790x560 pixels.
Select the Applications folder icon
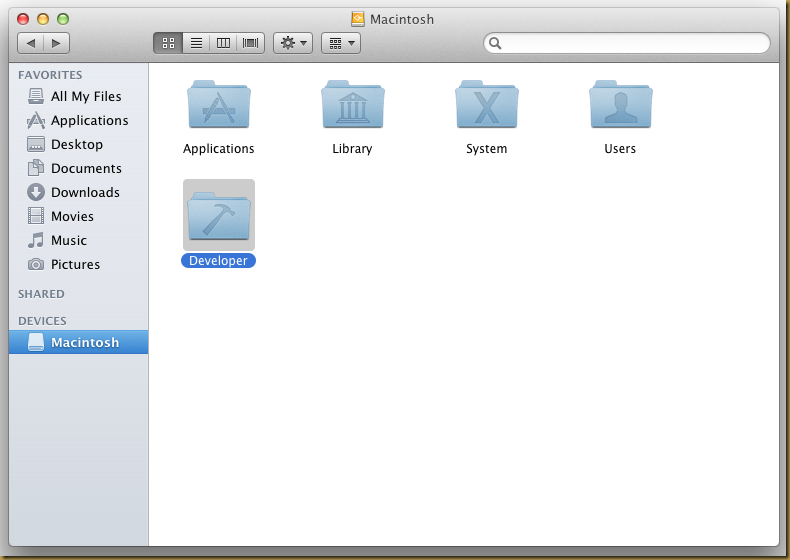[x=219, y=104]
